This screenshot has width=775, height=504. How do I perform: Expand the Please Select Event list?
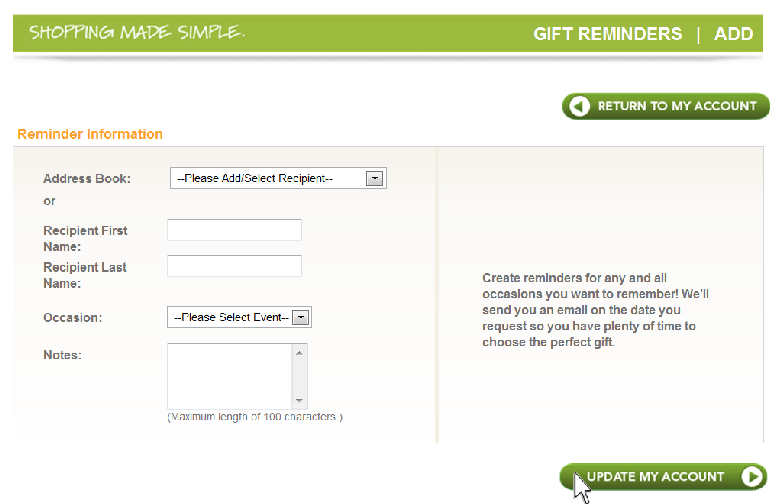pos(239,317)
